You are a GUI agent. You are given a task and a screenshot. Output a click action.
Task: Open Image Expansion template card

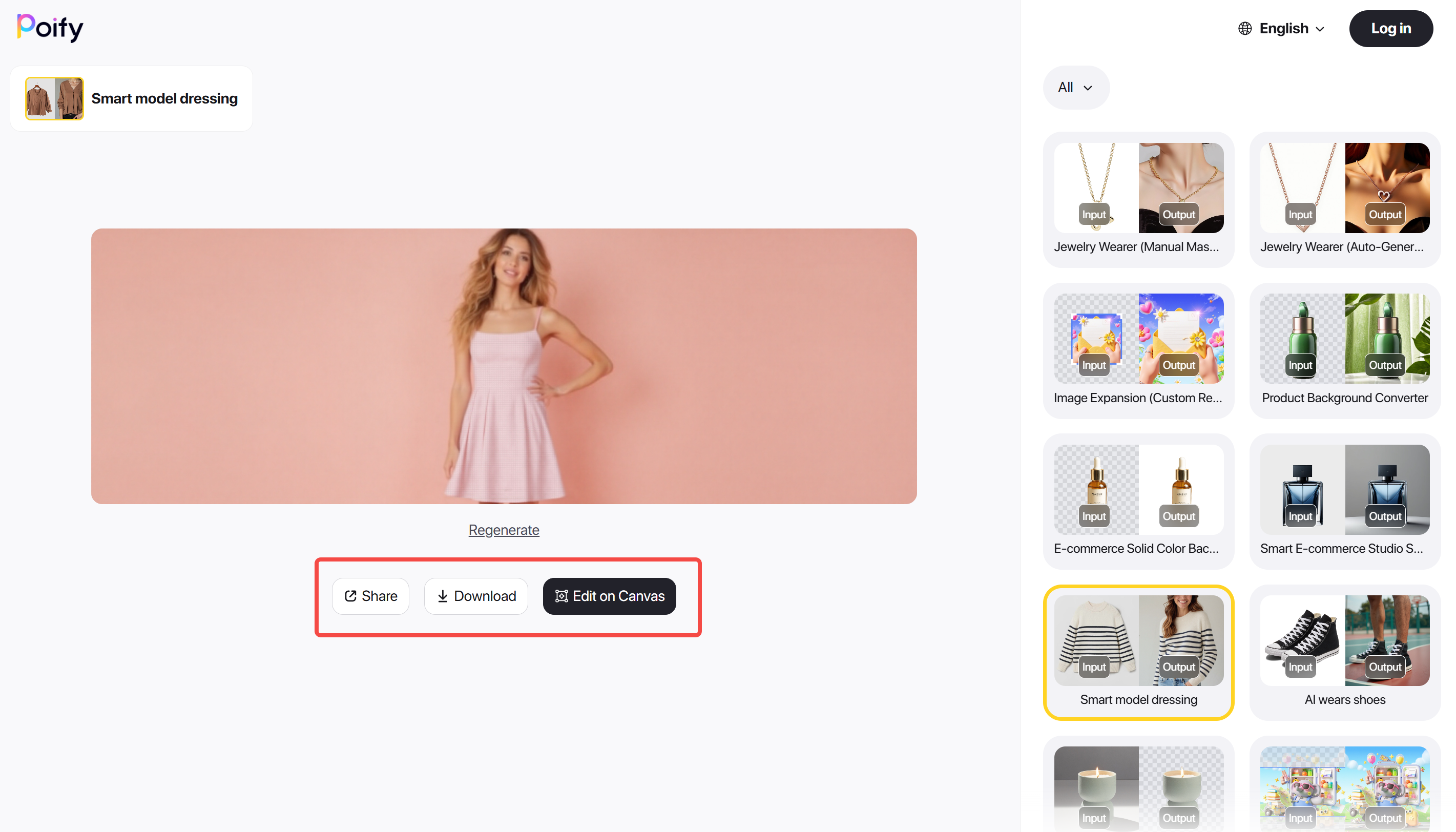point(1138,350)
